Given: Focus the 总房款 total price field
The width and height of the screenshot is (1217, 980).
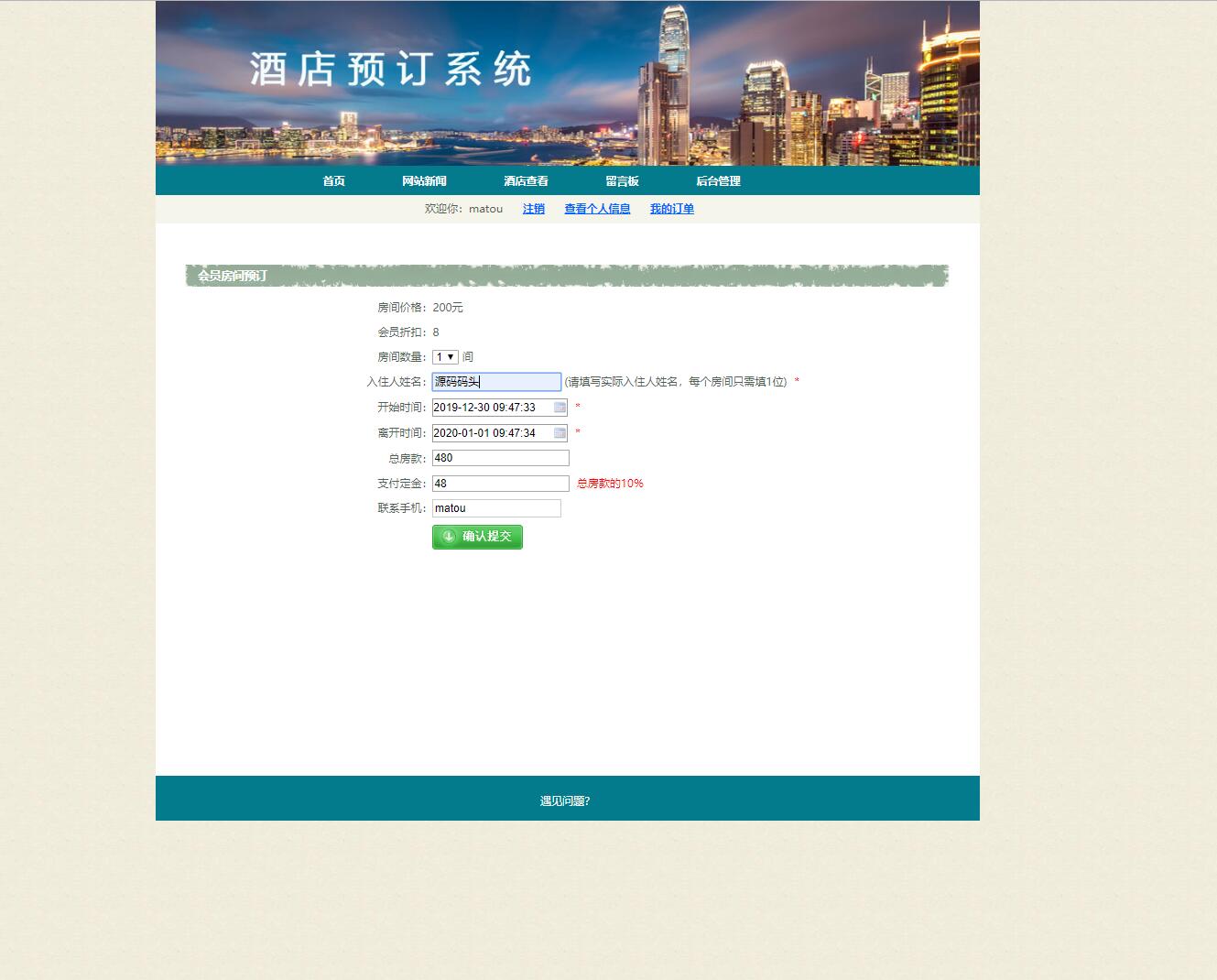Looking at the screenshot, I should [x=500, y=457].
